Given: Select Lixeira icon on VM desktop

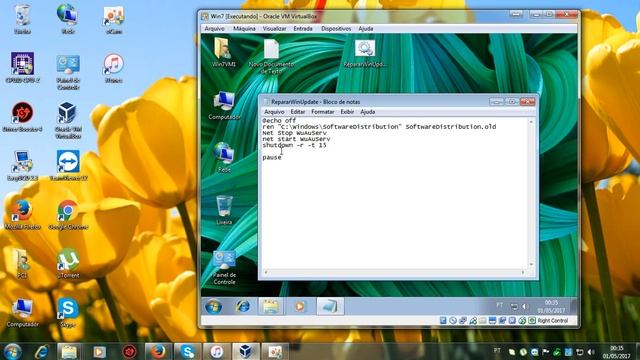Looking at the screenshot, I should point(224,210).
